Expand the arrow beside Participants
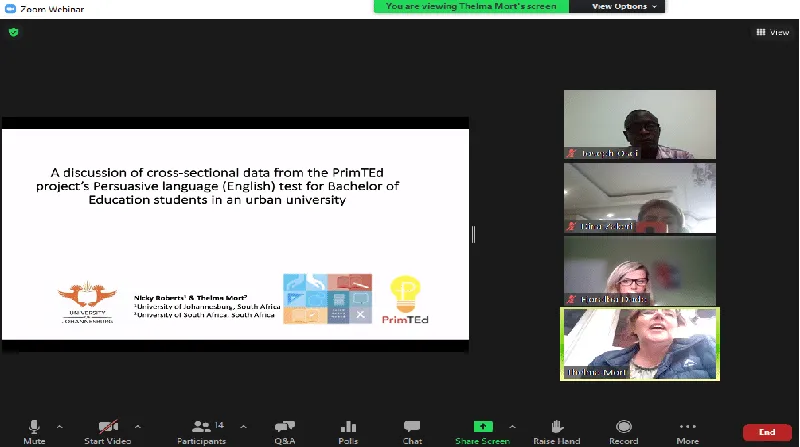 [x=243, y=425]
